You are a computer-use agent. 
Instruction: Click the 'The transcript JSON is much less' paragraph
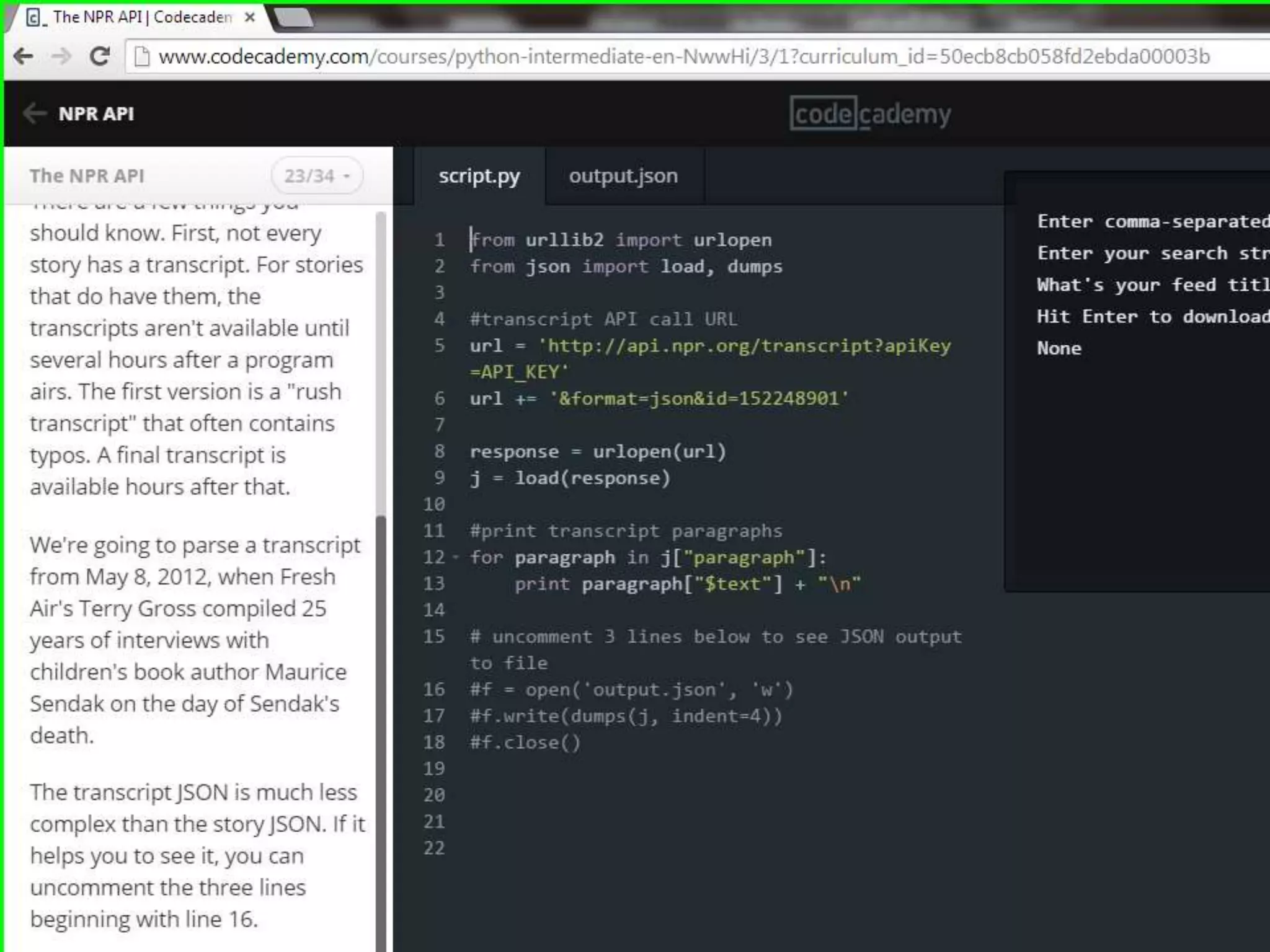click(x=197, y=856)
